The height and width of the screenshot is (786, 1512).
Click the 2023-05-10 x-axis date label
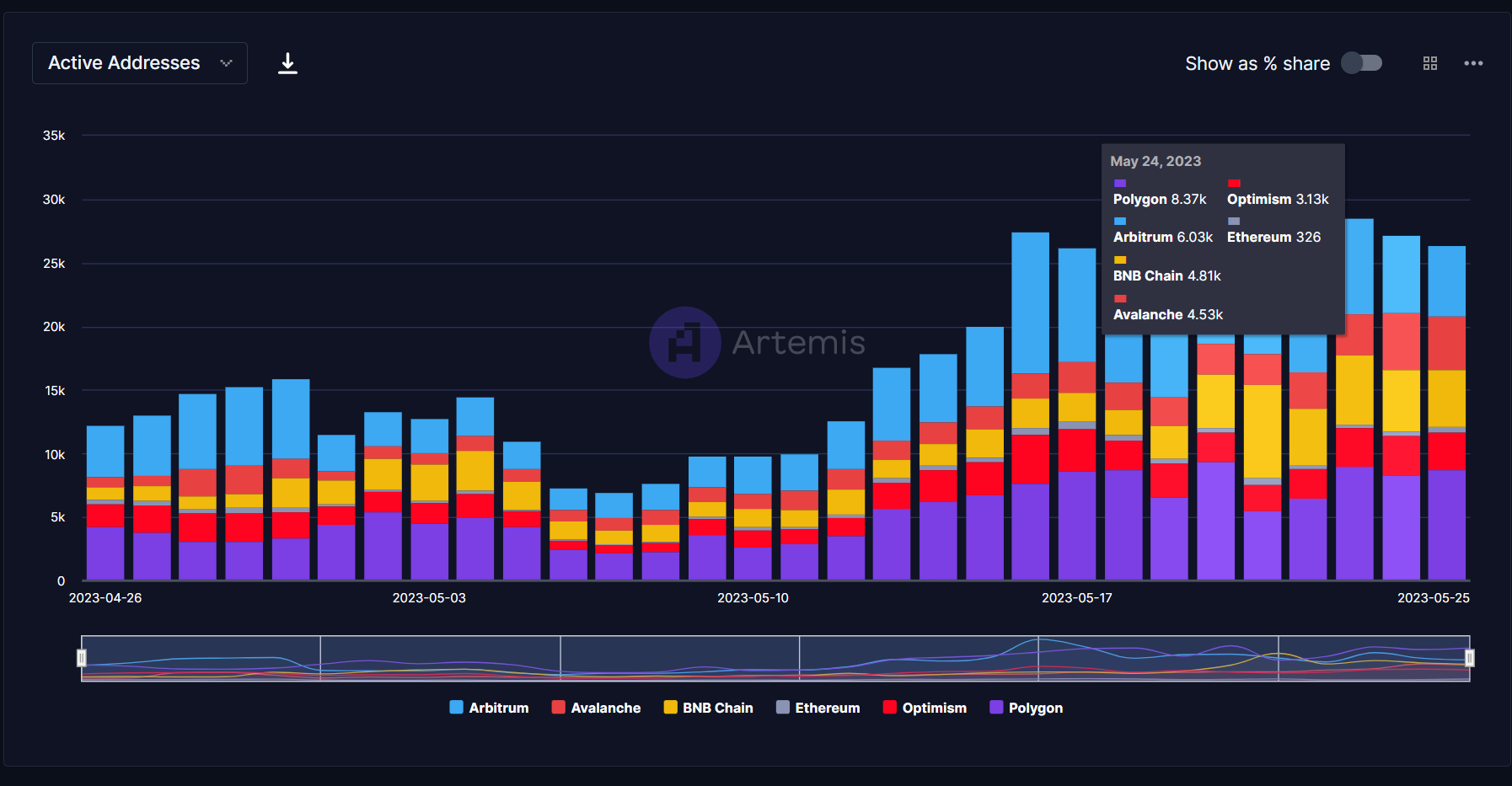(x=753, y=598)
